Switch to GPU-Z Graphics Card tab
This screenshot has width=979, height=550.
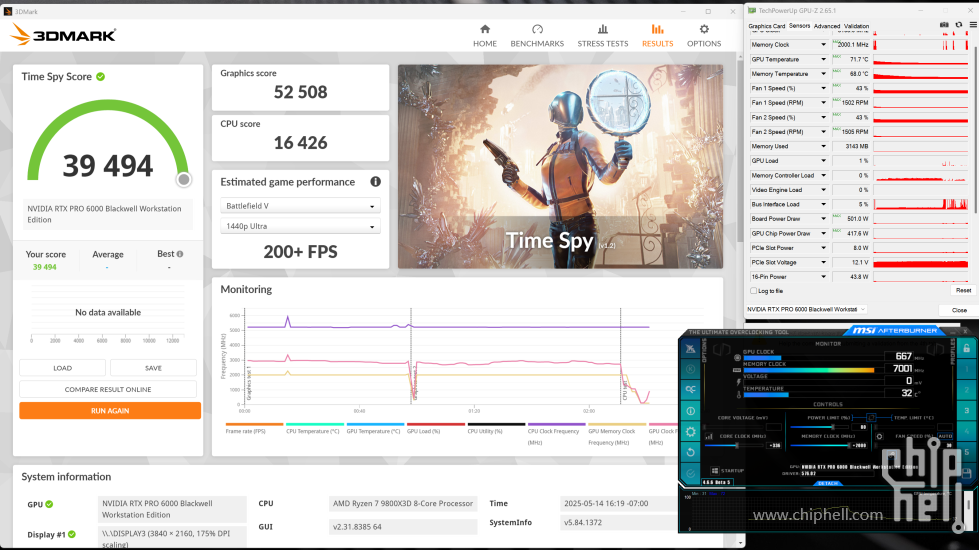(x=767, y=26)
